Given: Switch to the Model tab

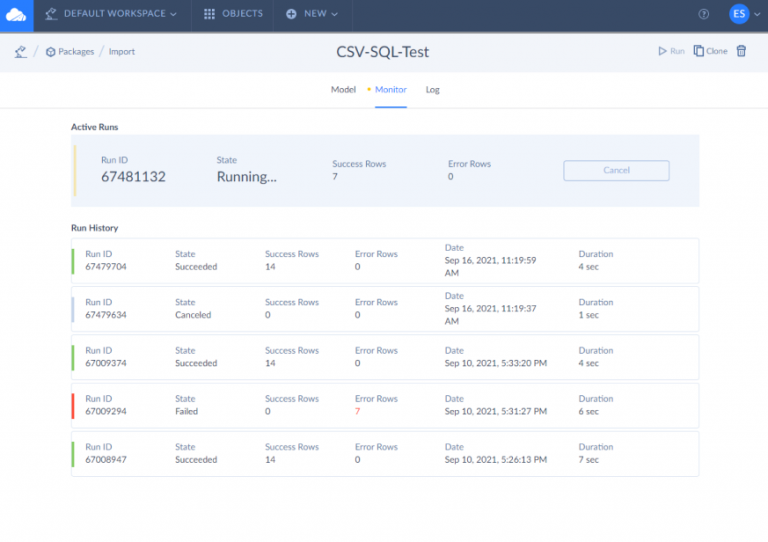Looking at the screenshot, I should (x=343, y=89).
